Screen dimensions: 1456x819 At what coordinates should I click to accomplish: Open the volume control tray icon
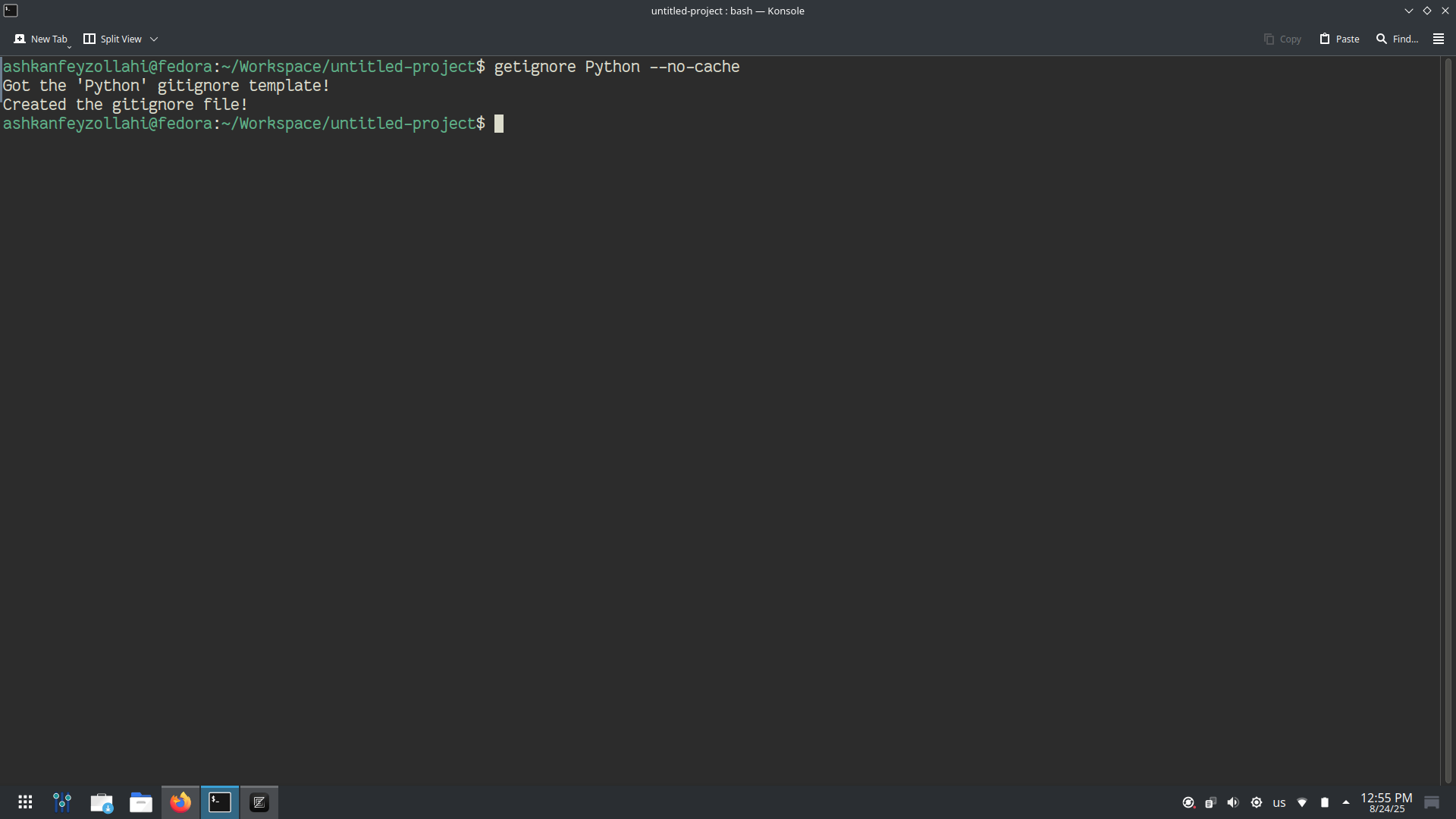pyautogui.click(x=1233, y=802)
